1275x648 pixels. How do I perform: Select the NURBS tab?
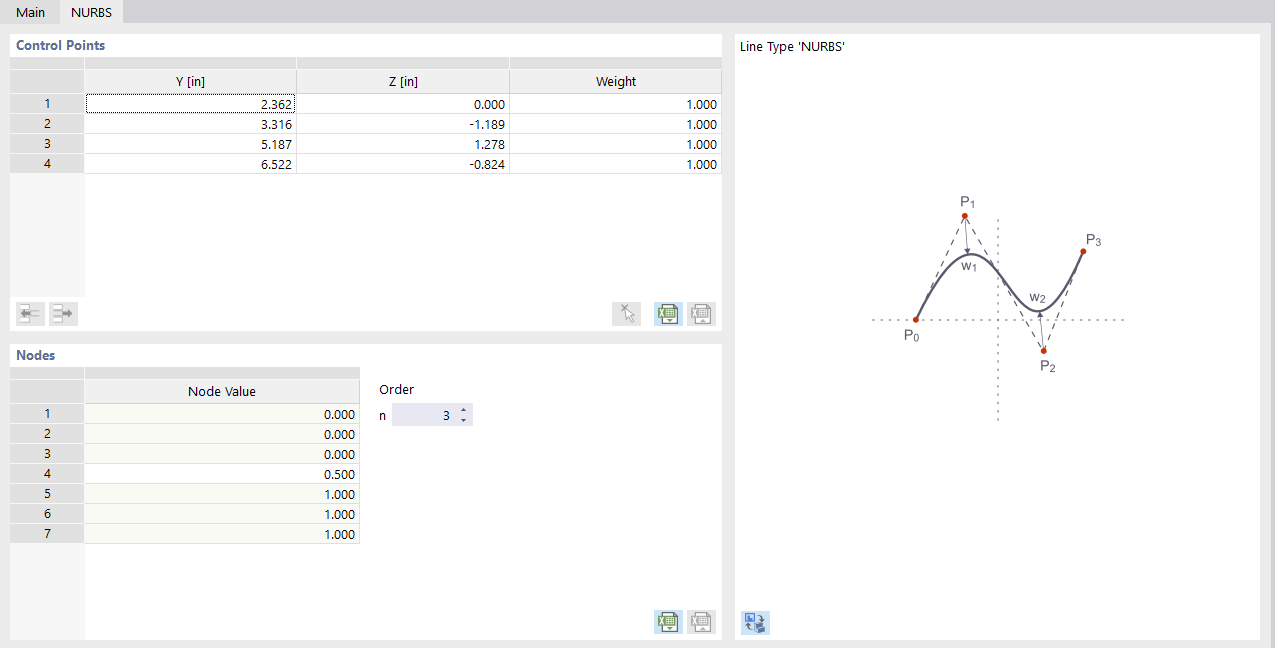[90, 12]
